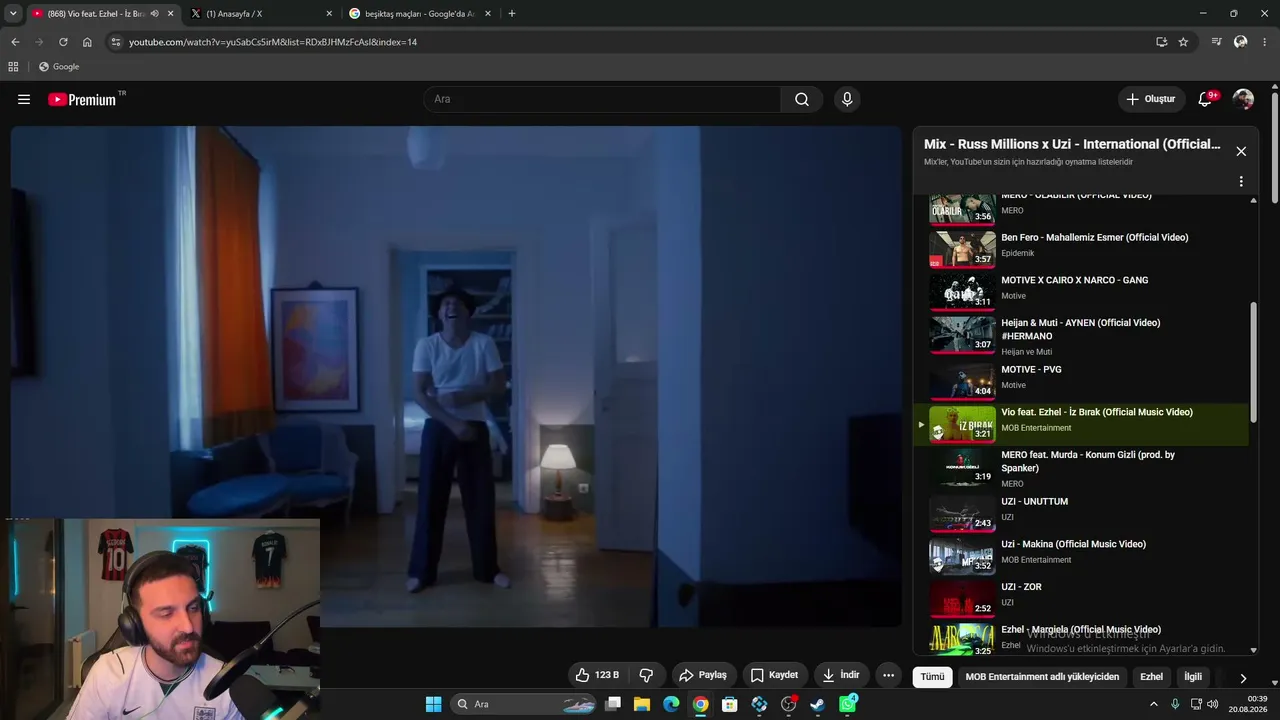Expand hidden system tray icons

[x=1154, y=704]
